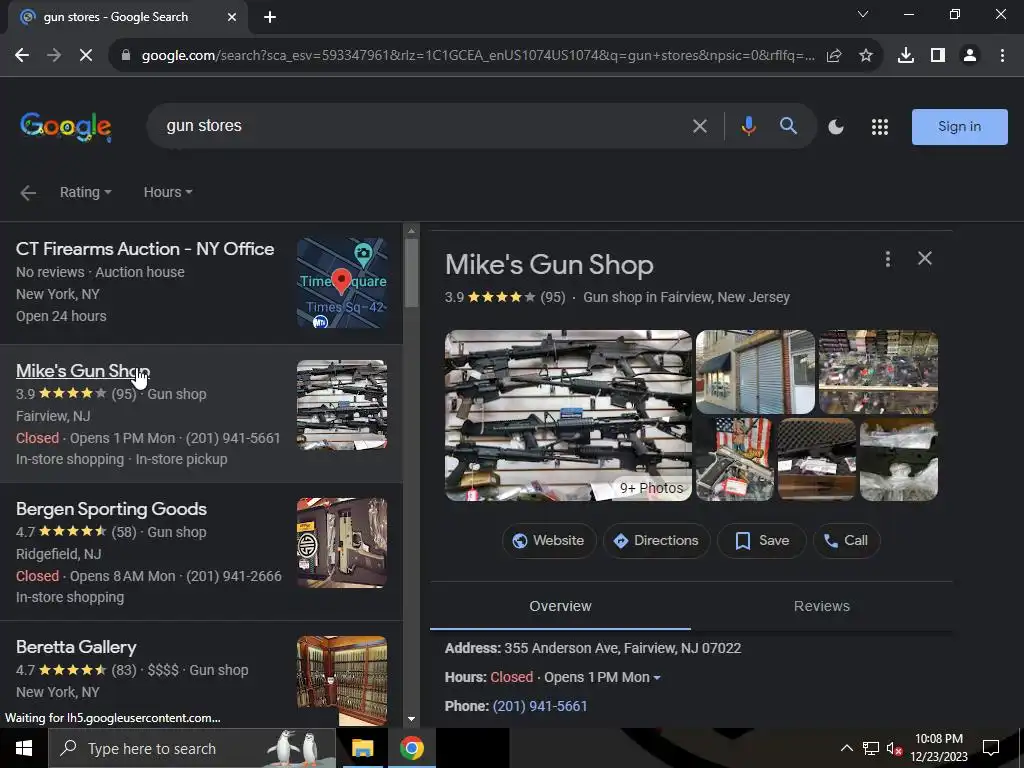
Task: Click Windows taskbar search box
Action: pyautogui.click(x=192, y=748)
